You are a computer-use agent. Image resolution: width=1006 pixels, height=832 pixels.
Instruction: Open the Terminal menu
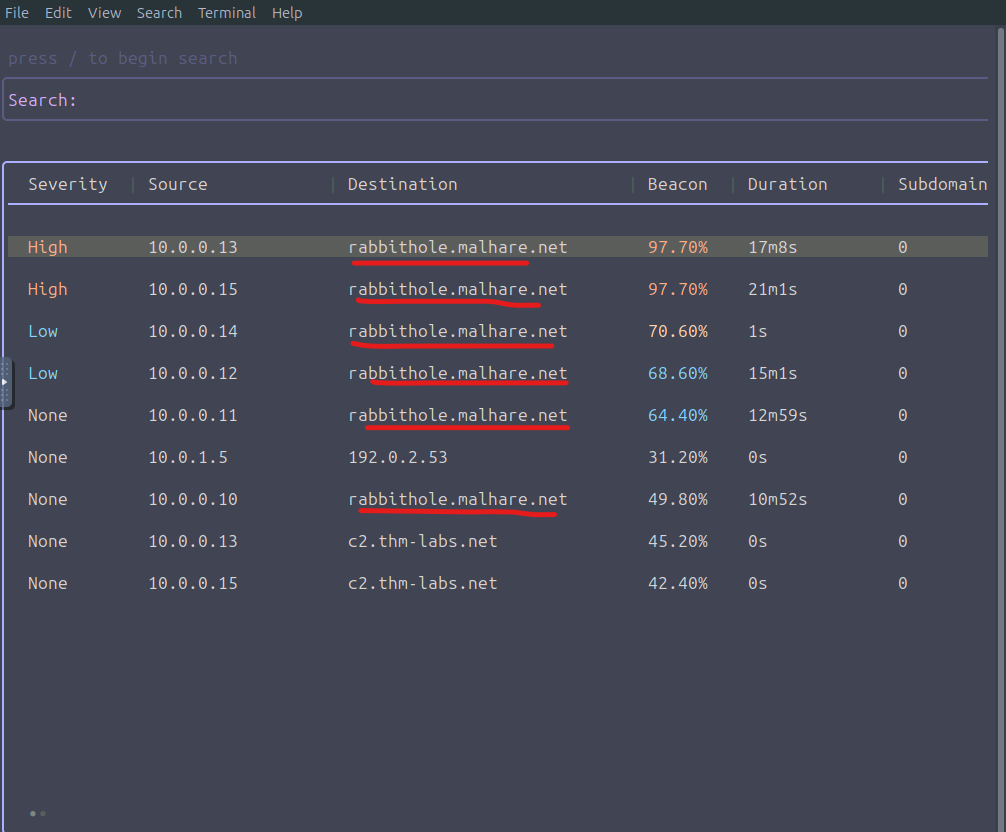point(226,13)
